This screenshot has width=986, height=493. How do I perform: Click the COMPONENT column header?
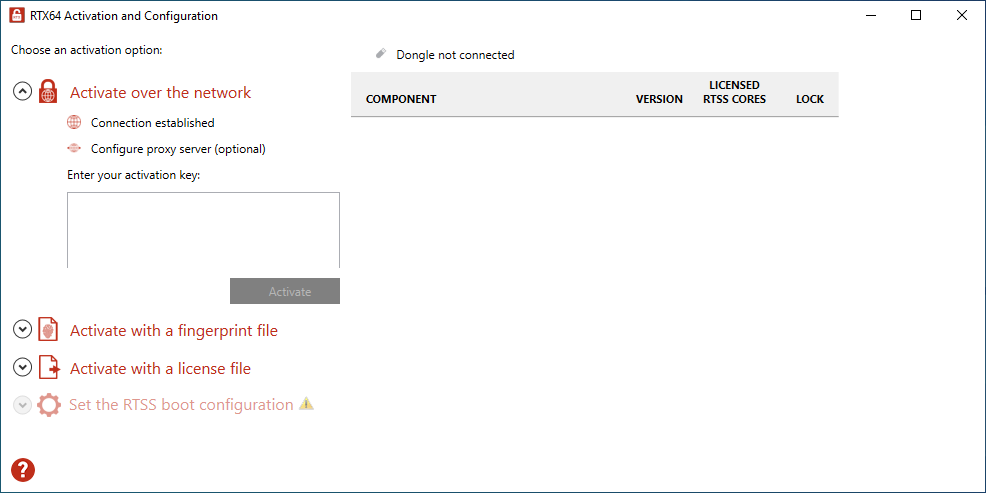pos(401,99)
